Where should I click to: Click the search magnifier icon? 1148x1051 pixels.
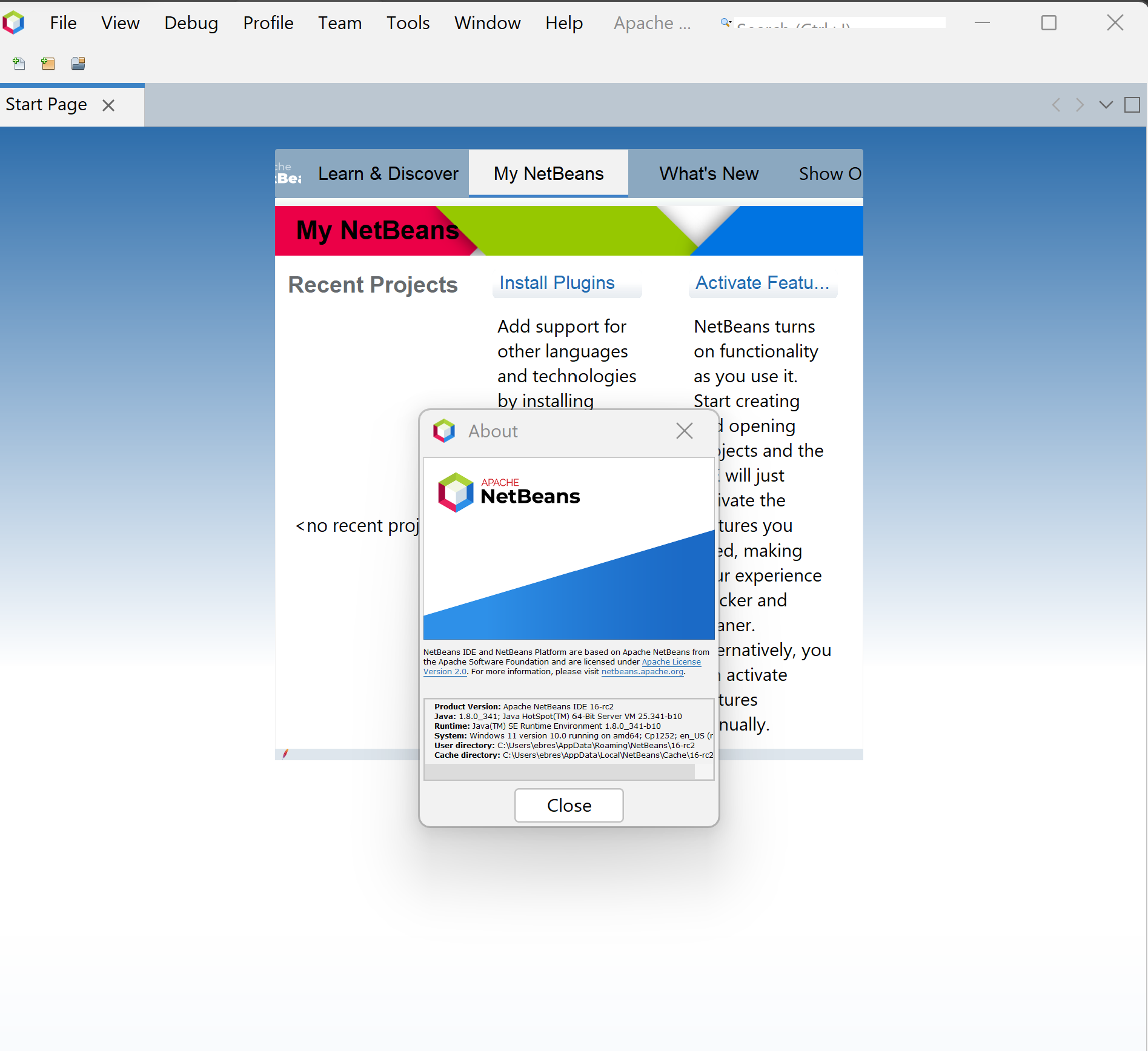(x=726, y=23)
